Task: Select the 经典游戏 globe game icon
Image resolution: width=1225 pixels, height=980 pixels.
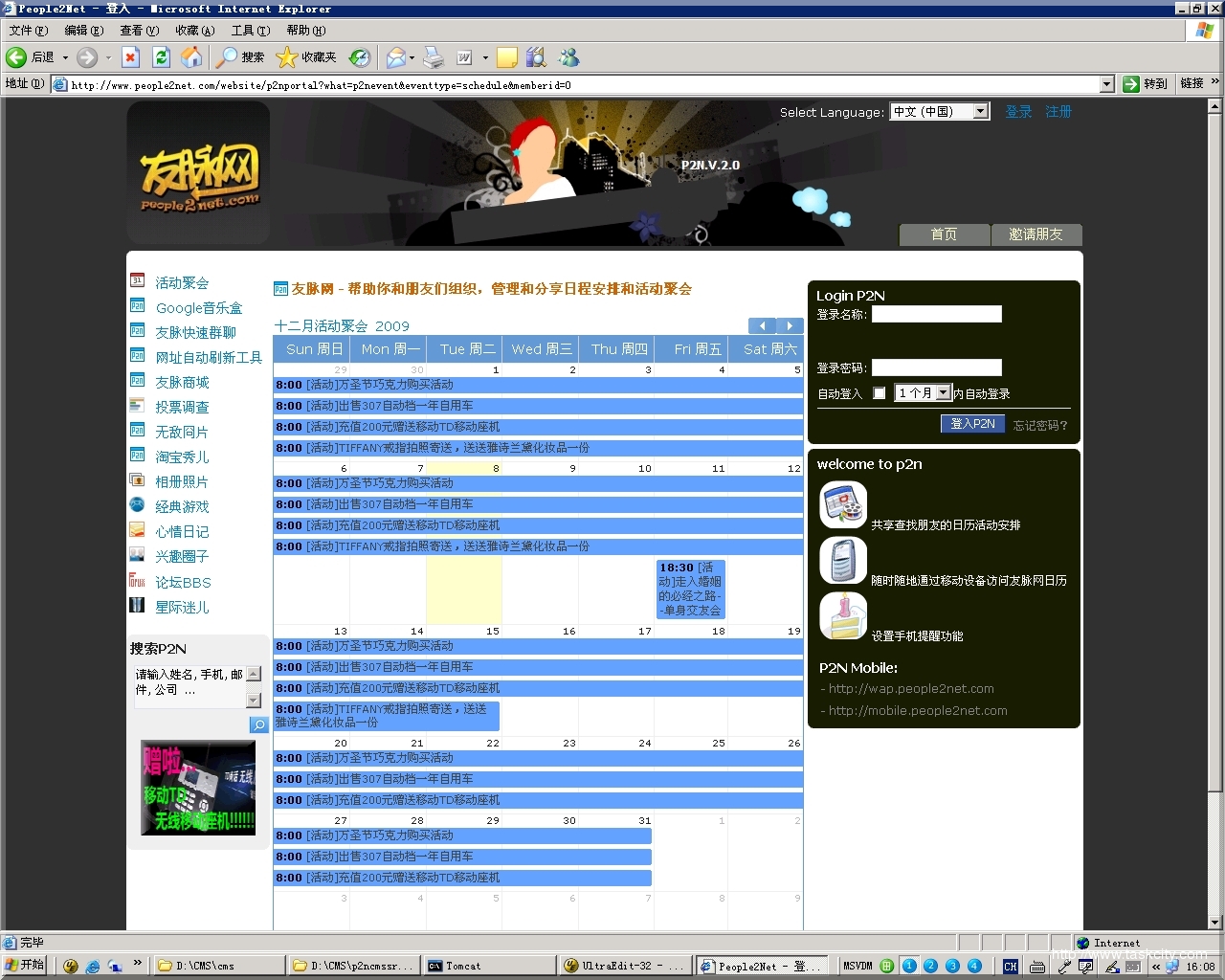Action: [x=137, y=505]
